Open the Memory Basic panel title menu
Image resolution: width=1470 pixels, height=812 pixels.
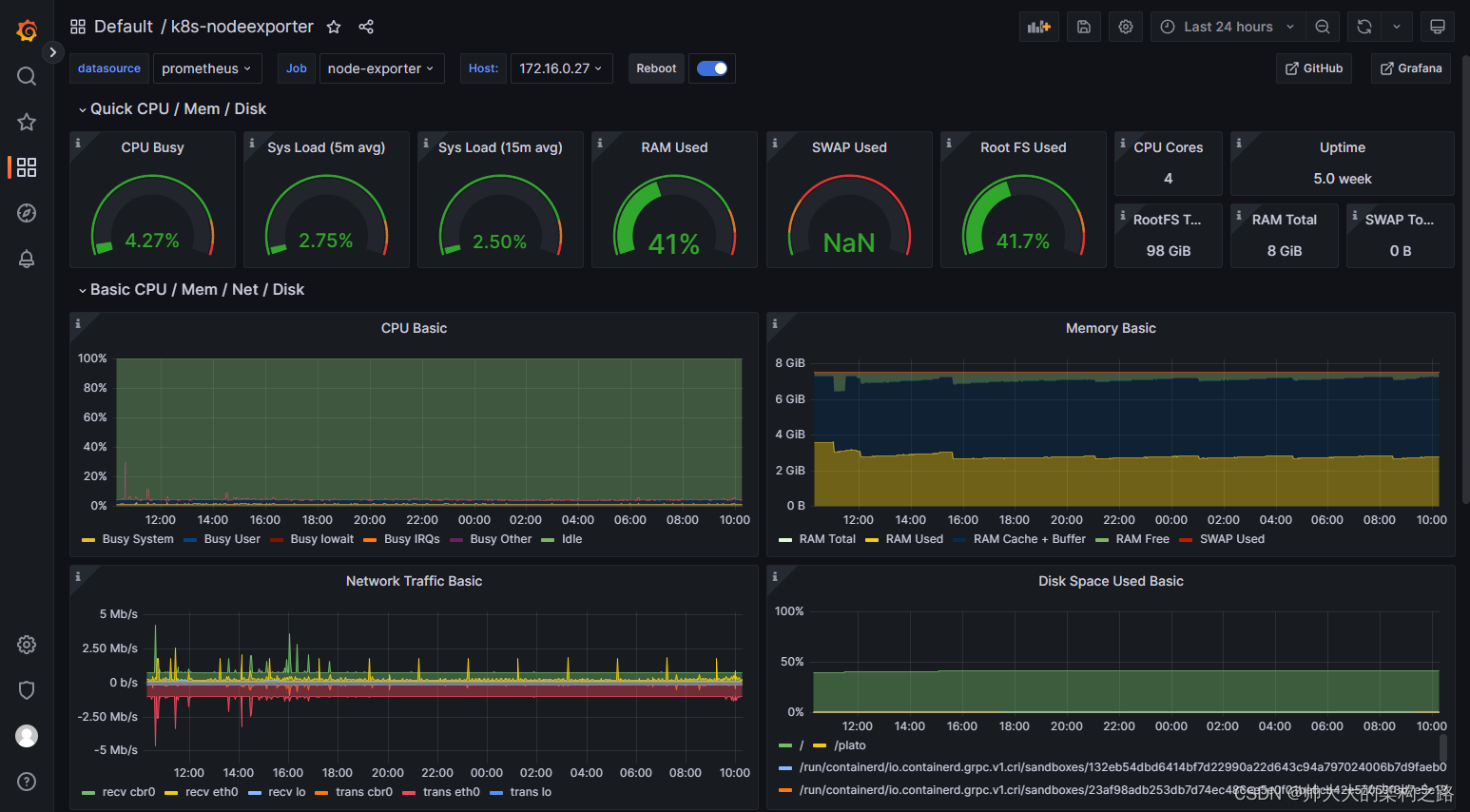tap(1111, 328)
